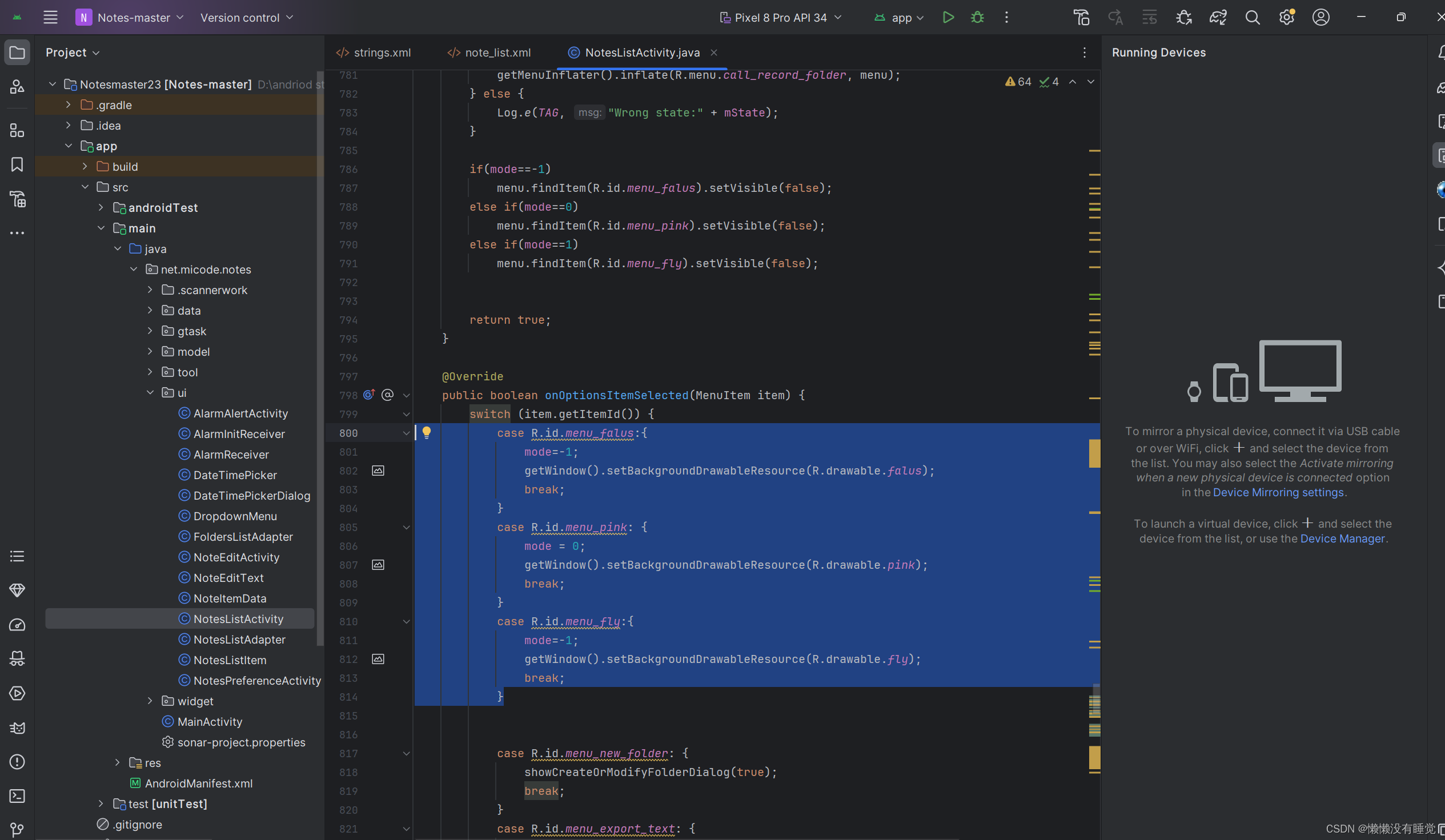Open the Pixel 8 Pro API 34 device dropdown
Viewport: 1445px width, 840px height.
tap(780, 17)
